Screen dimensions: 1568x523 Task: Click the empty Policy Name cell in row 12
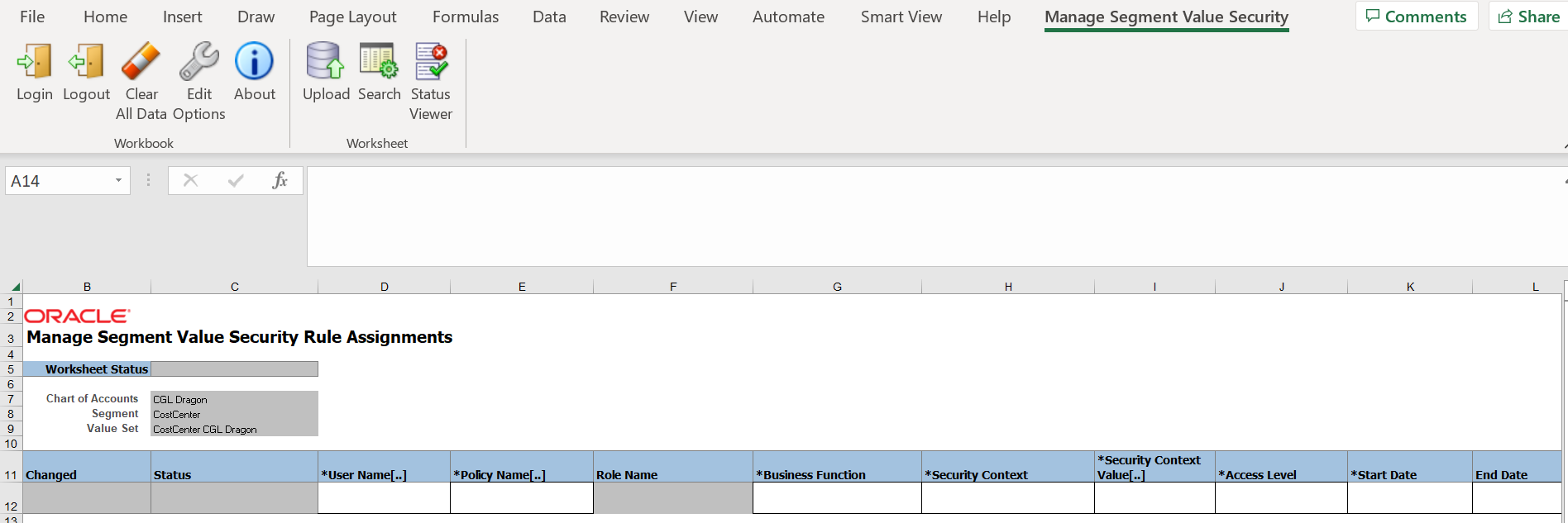point(522,498)
